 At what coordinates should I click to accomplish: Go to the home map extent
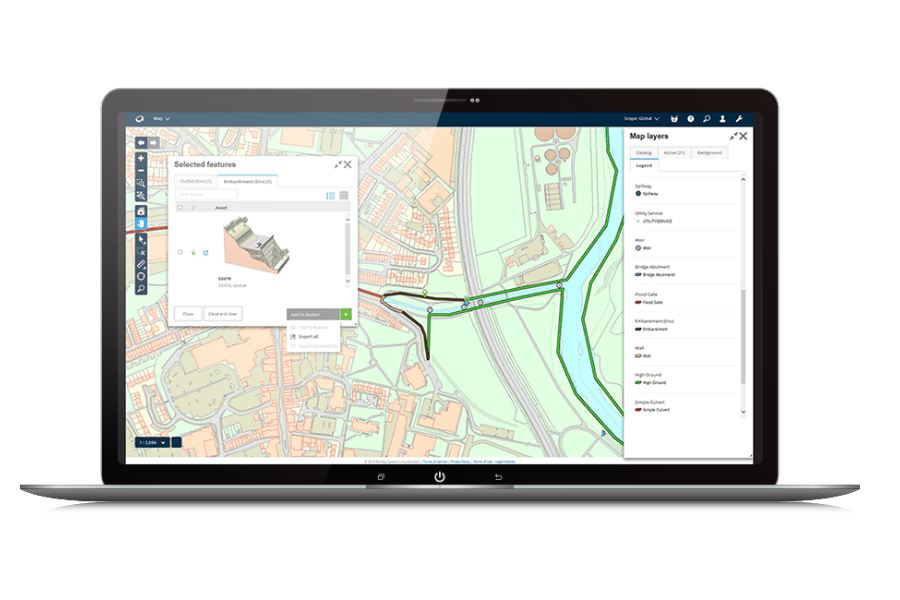[x=141, y=211]
